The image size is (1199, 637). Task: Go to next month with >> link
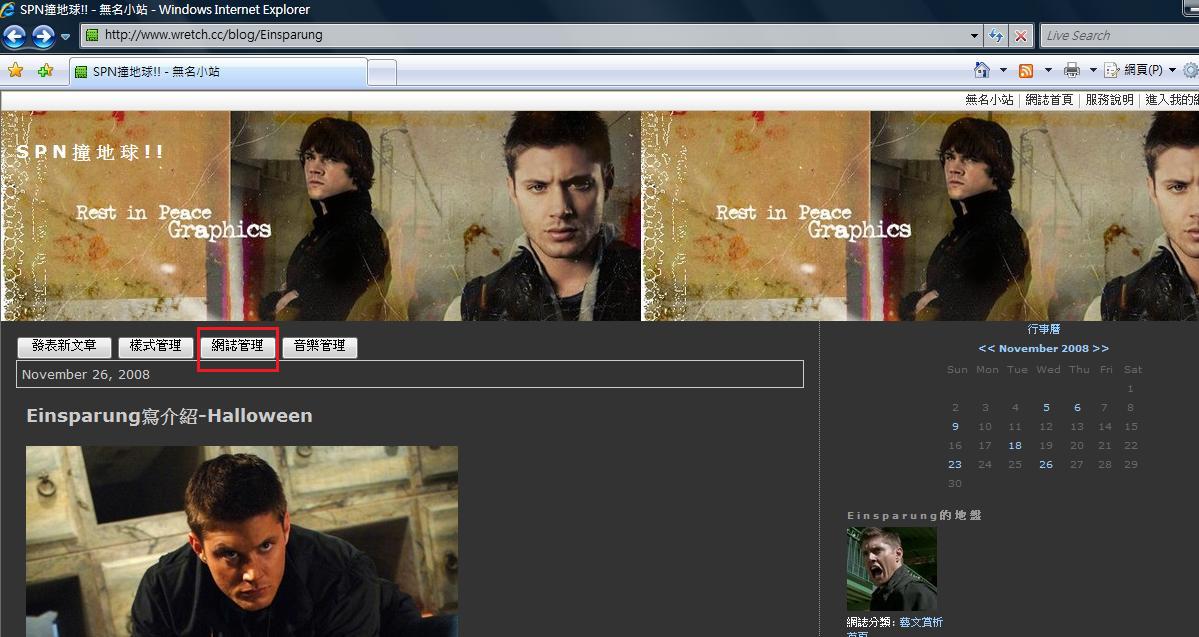pos(1100,349)
